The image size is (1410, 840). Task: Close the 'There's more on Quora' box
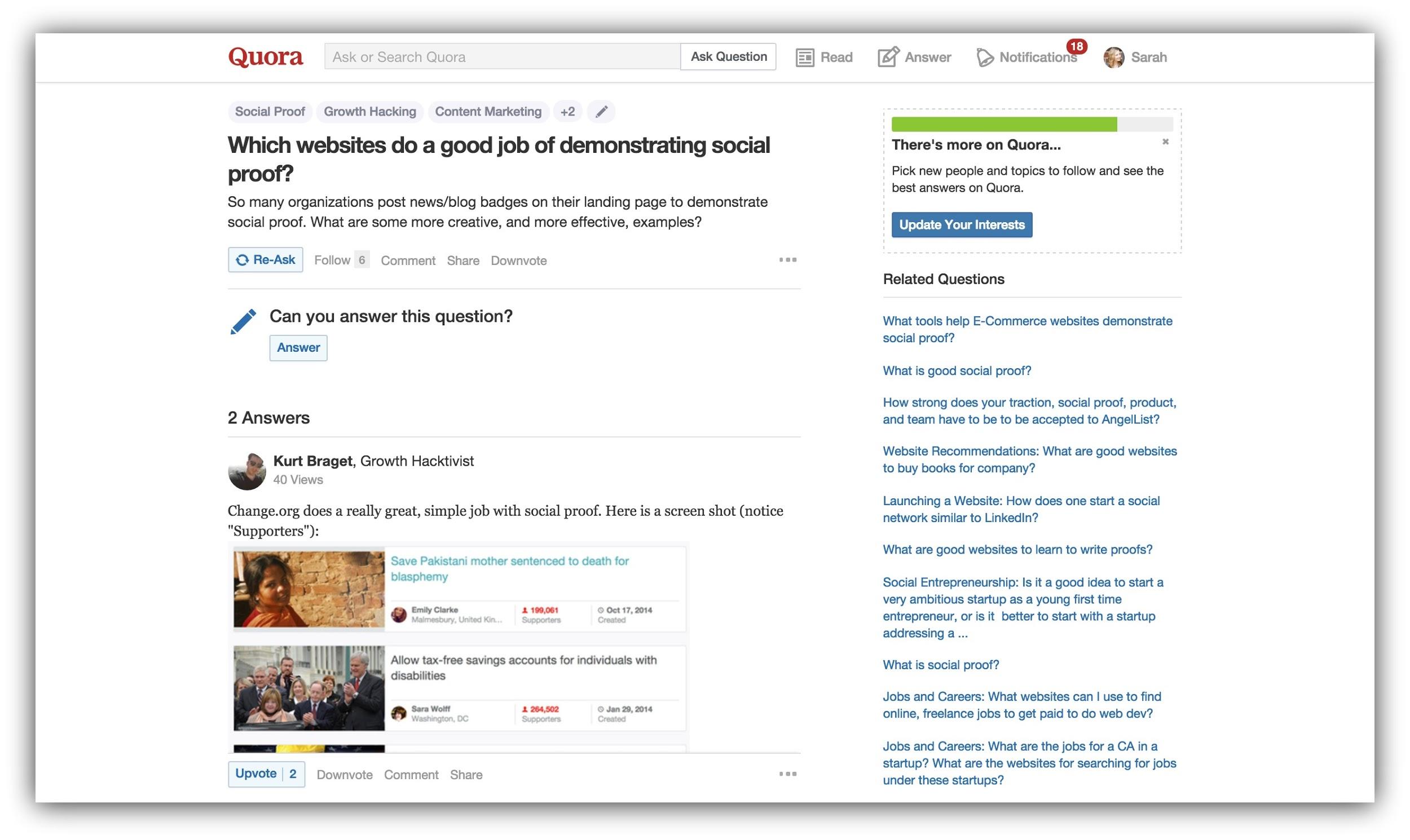1165,142
